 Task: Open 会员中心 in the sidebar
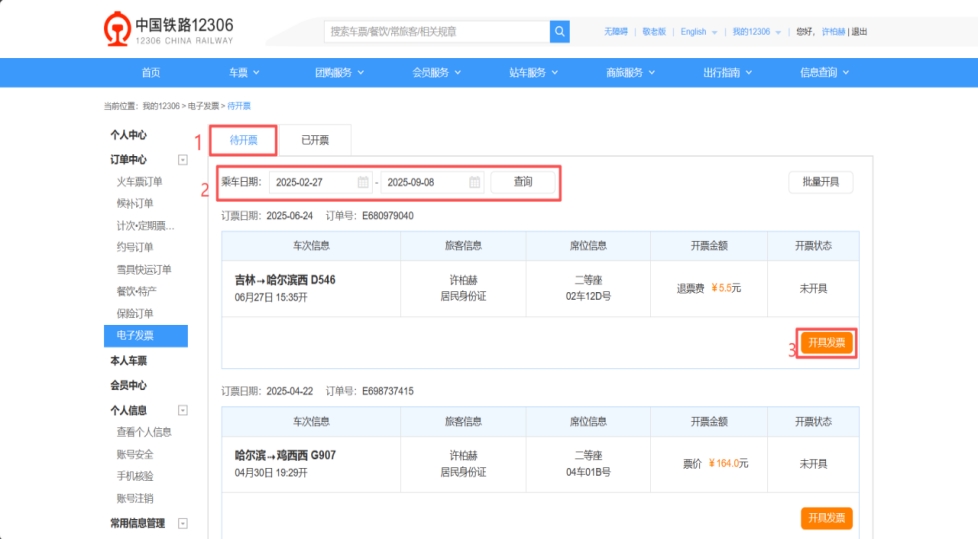click(128, 385)
